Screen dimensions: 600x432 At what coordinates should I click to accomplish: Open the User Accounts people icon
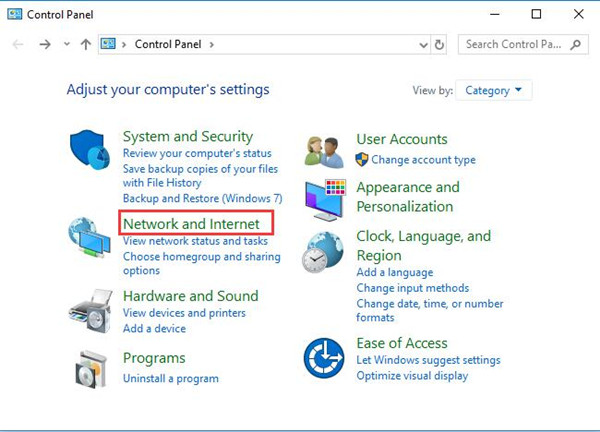324,152
